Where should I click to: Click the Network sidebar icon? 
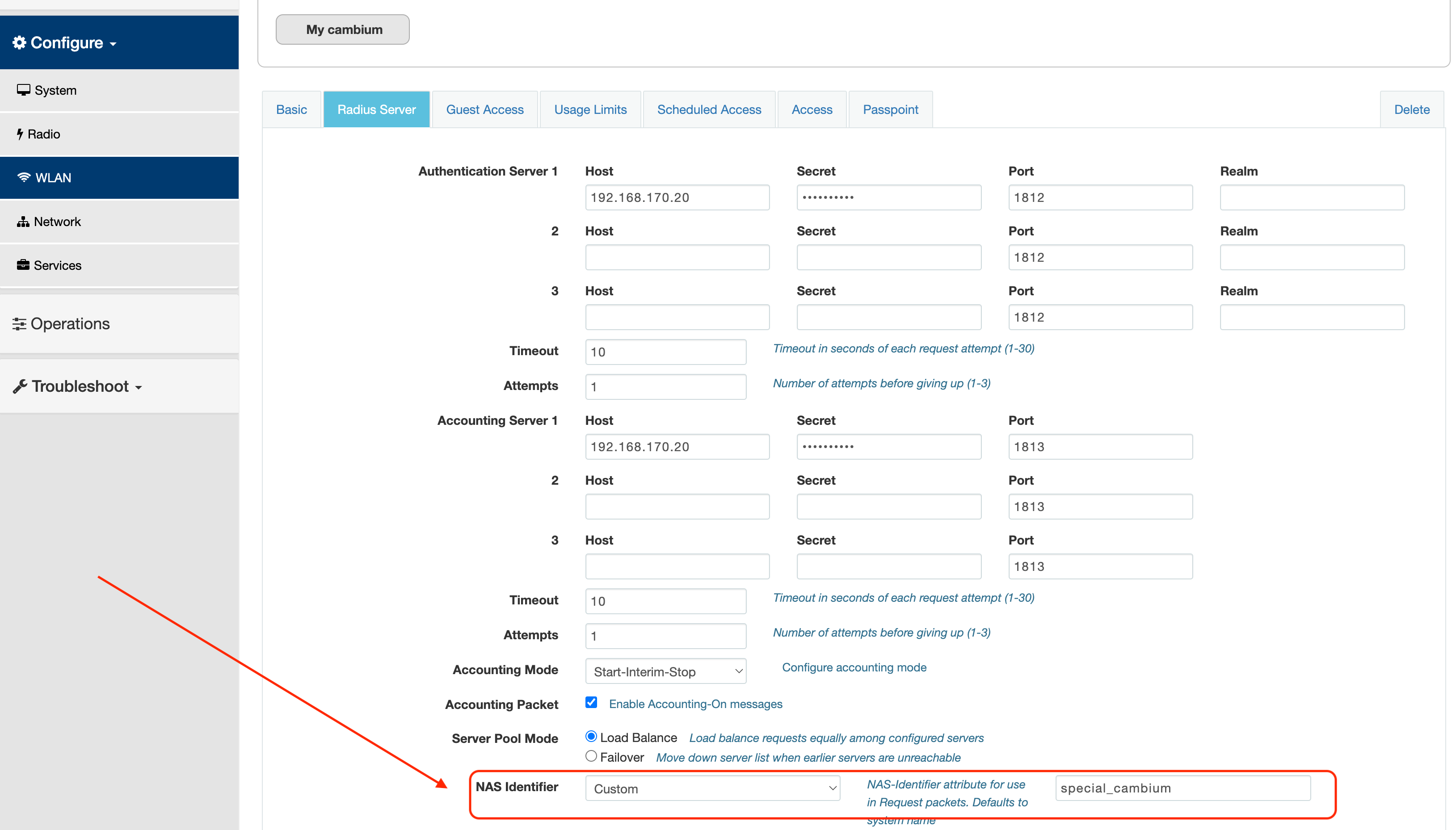(x=23, y=221)
